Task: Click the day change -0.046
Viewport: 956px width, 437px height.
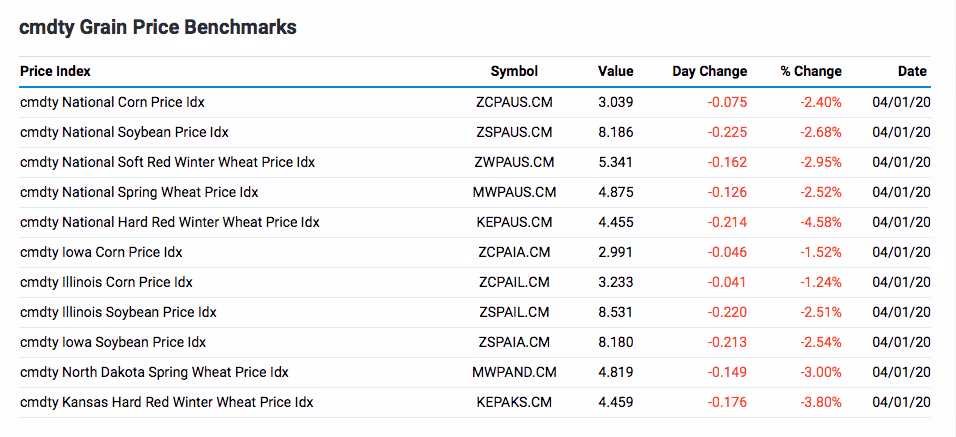Action: (727, 252)
